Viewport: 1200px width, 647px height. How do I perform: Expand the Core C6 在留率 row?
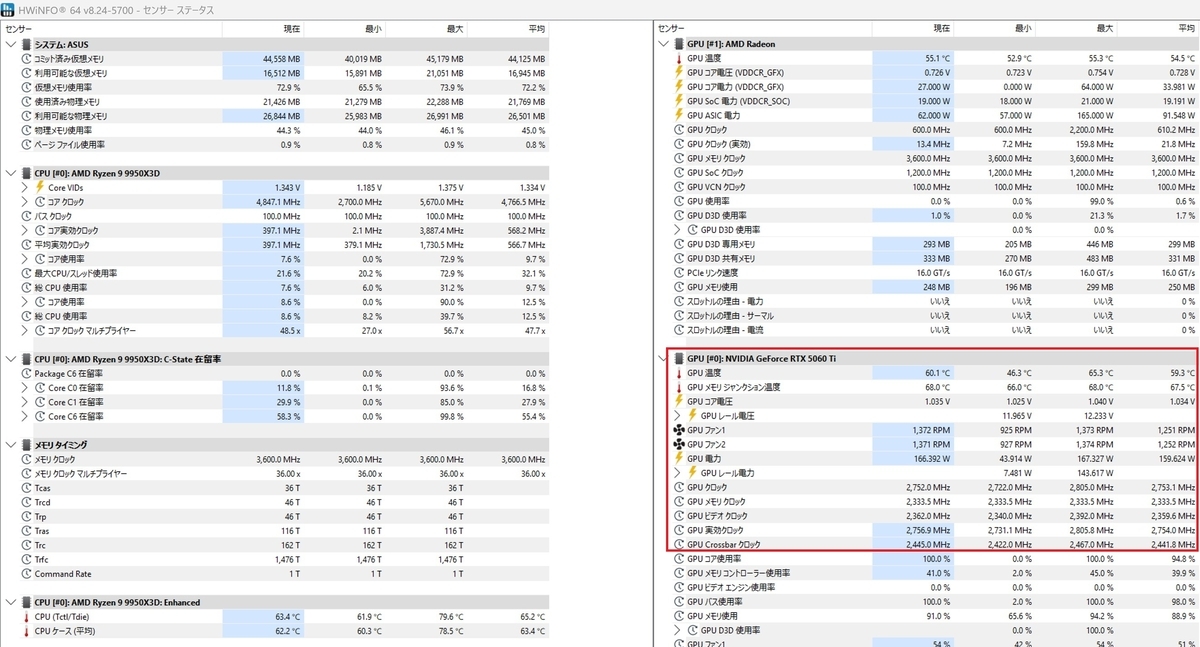26,416
